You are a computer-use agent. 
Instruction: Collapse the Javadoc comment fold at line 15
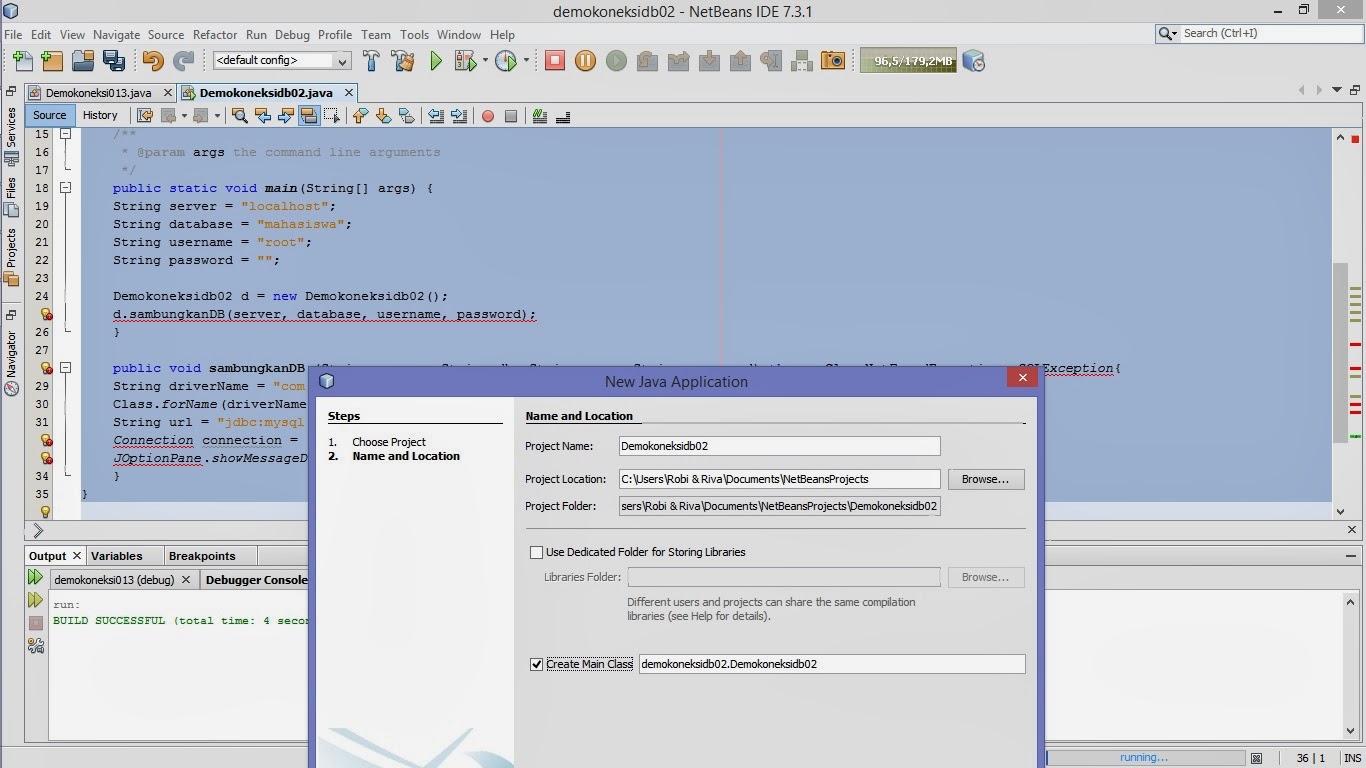click(65, 134)
